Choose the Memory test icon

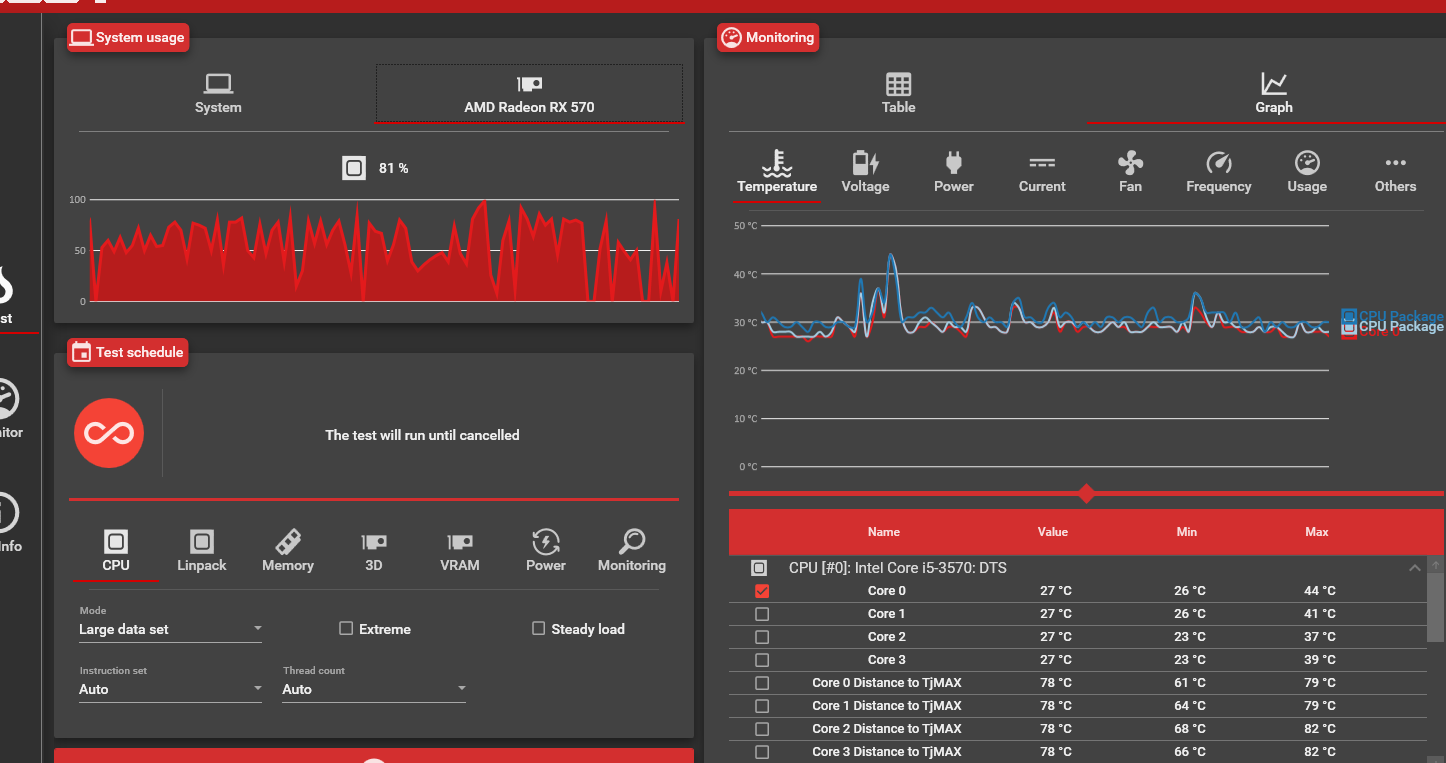288,542
